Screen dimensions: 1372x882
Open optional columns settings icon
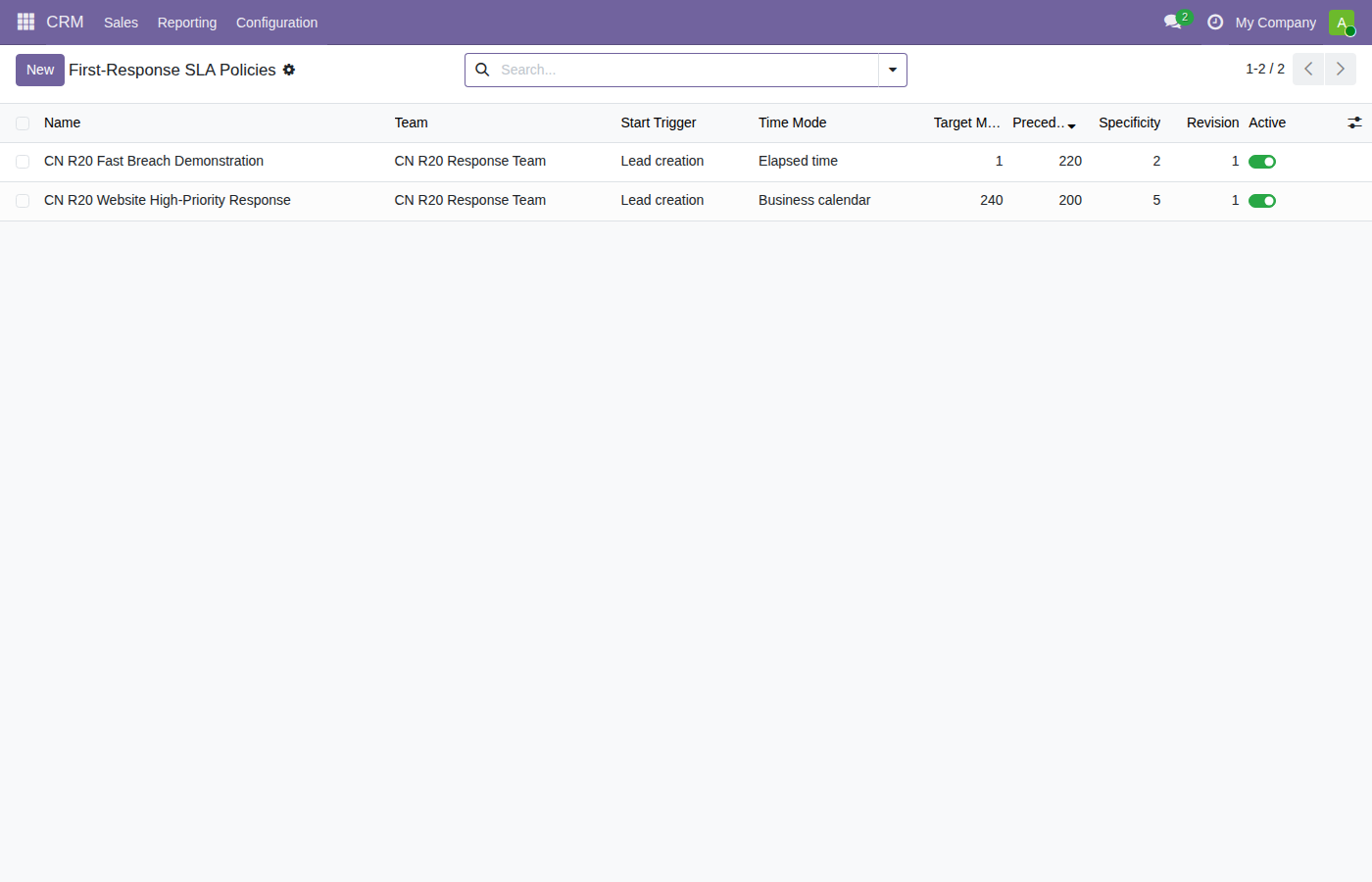(x=1354, y=122)
